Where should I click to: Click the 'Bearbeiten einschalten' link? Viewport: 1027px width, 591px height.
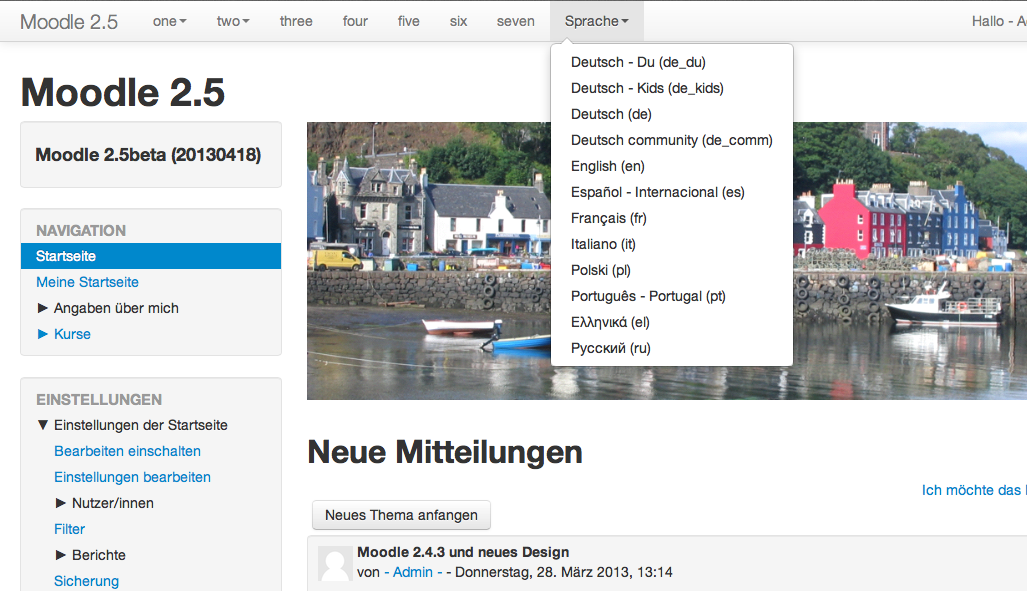(127, 451)
